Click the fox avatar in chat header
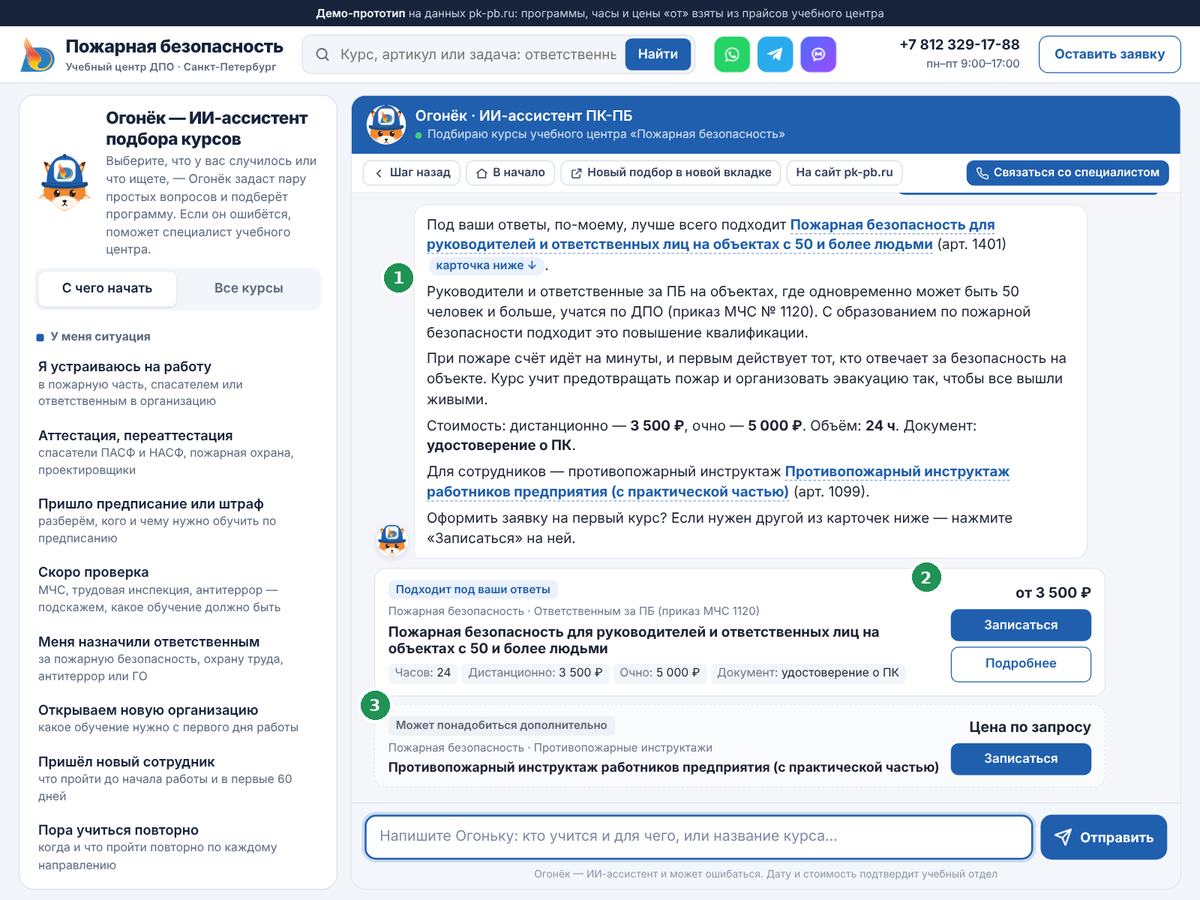The height and width of the screenshot is (900, 1200). [386, 124]
